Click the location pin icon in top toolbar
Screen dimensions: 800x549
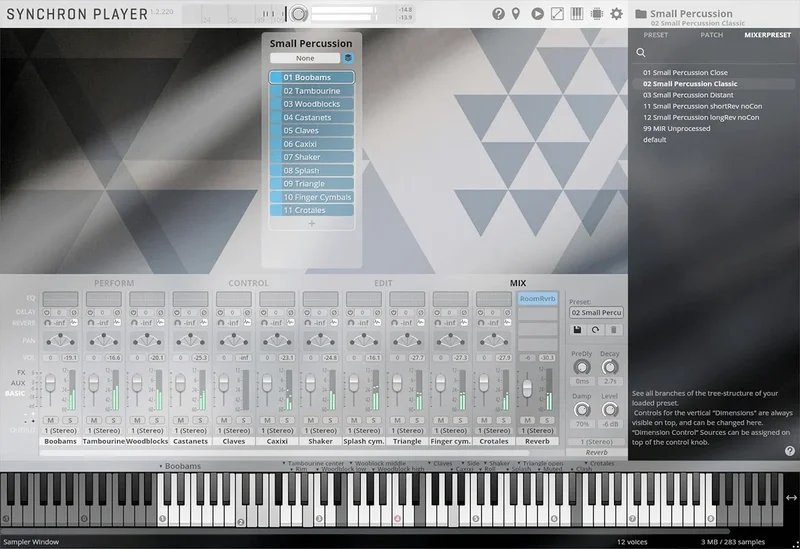click(x=516, y=14)
